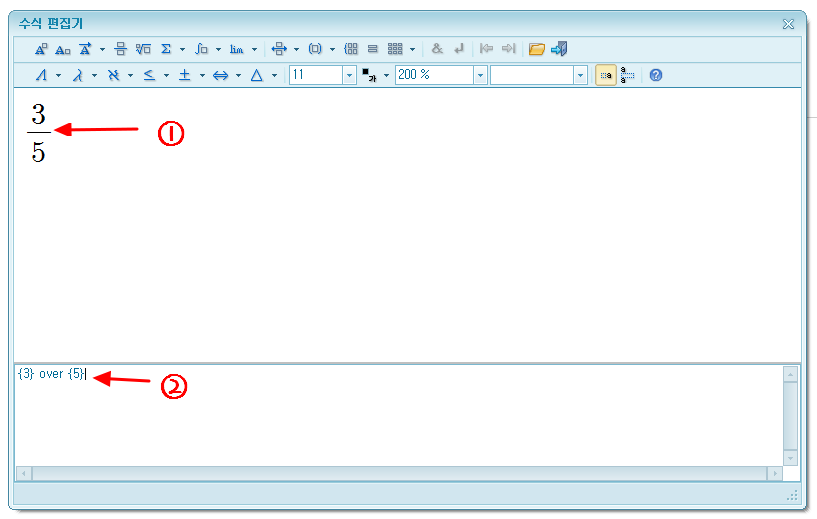Expand the lim dropdown arrow
Viewport: 817px width, 519px height.
click(x=254, y=50)
